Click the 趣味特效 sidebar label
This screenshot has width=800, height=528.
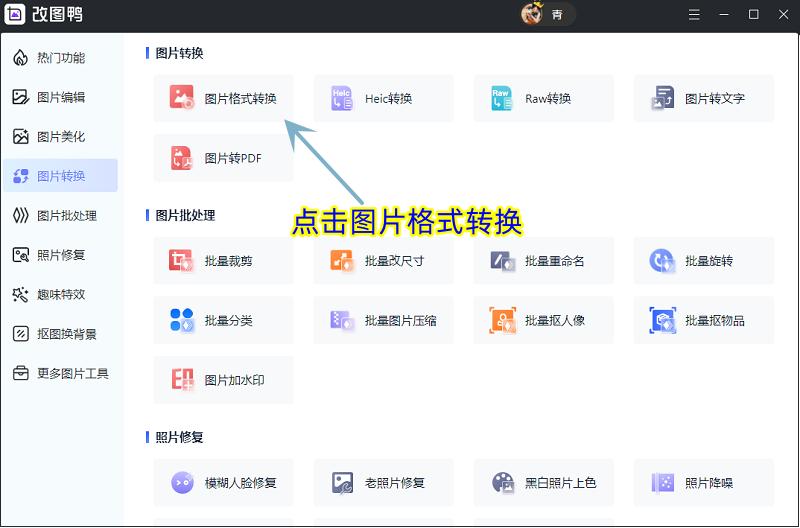[61, 294]
